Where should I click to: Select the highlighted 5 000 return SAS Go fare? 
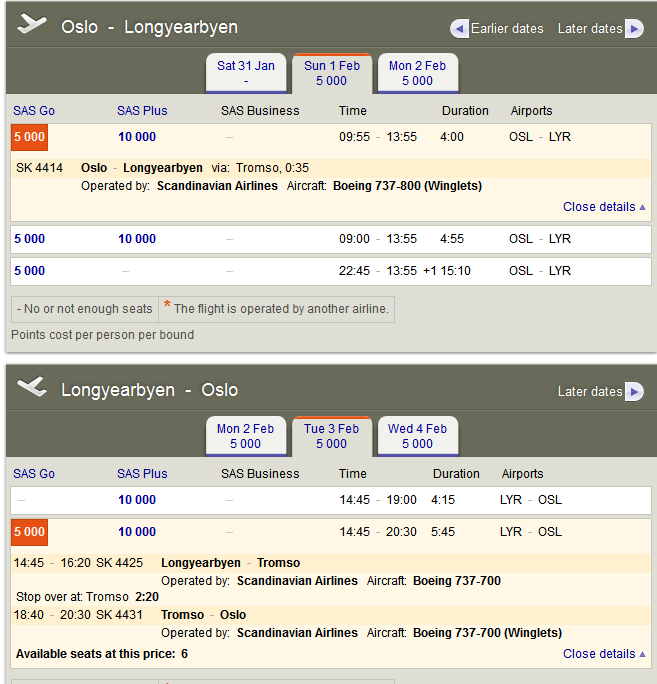[x=29, y=532]
